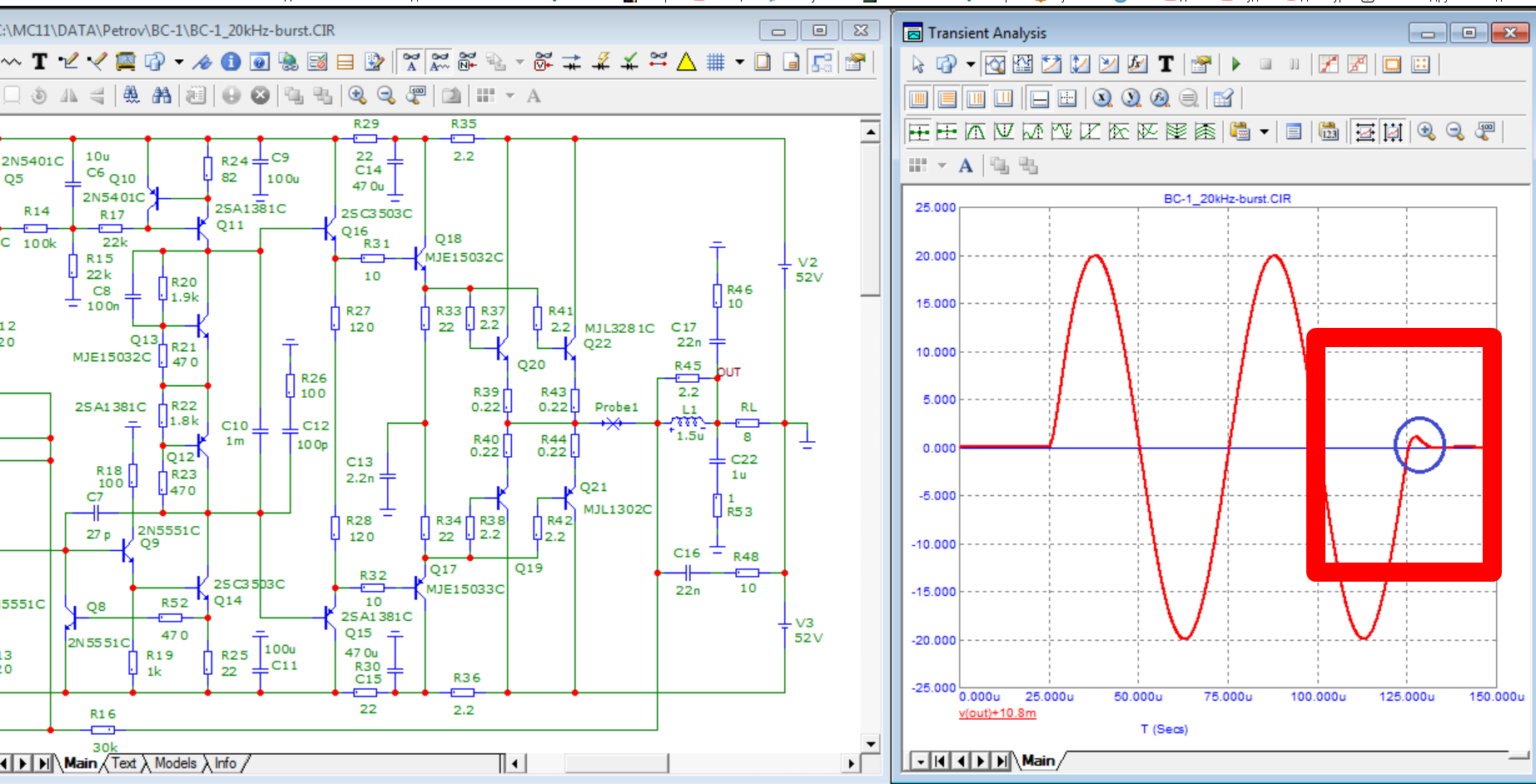Open dropdown next to copy icon in schematic
This screenshot has width=1536, height=784.
(179, 62)
